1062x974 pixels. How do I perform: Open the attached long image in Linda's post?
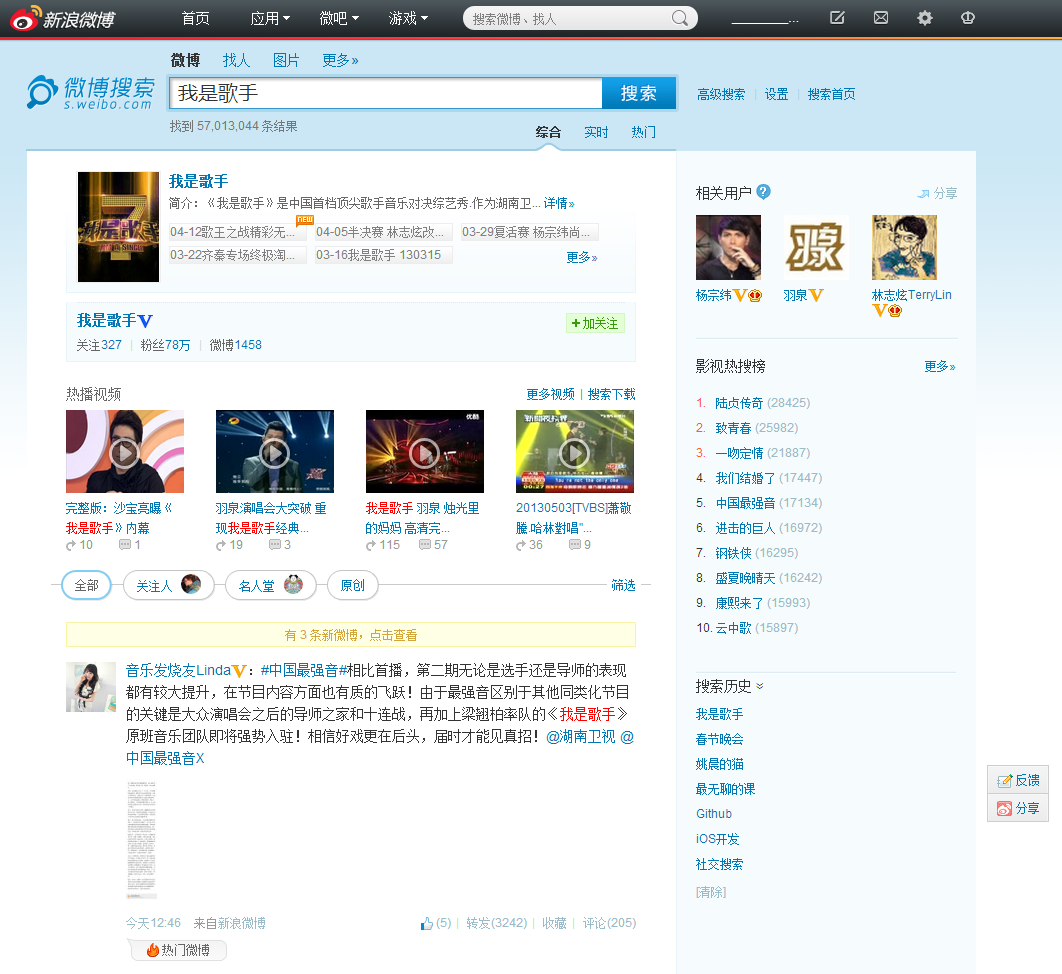[x=142, y=840]
